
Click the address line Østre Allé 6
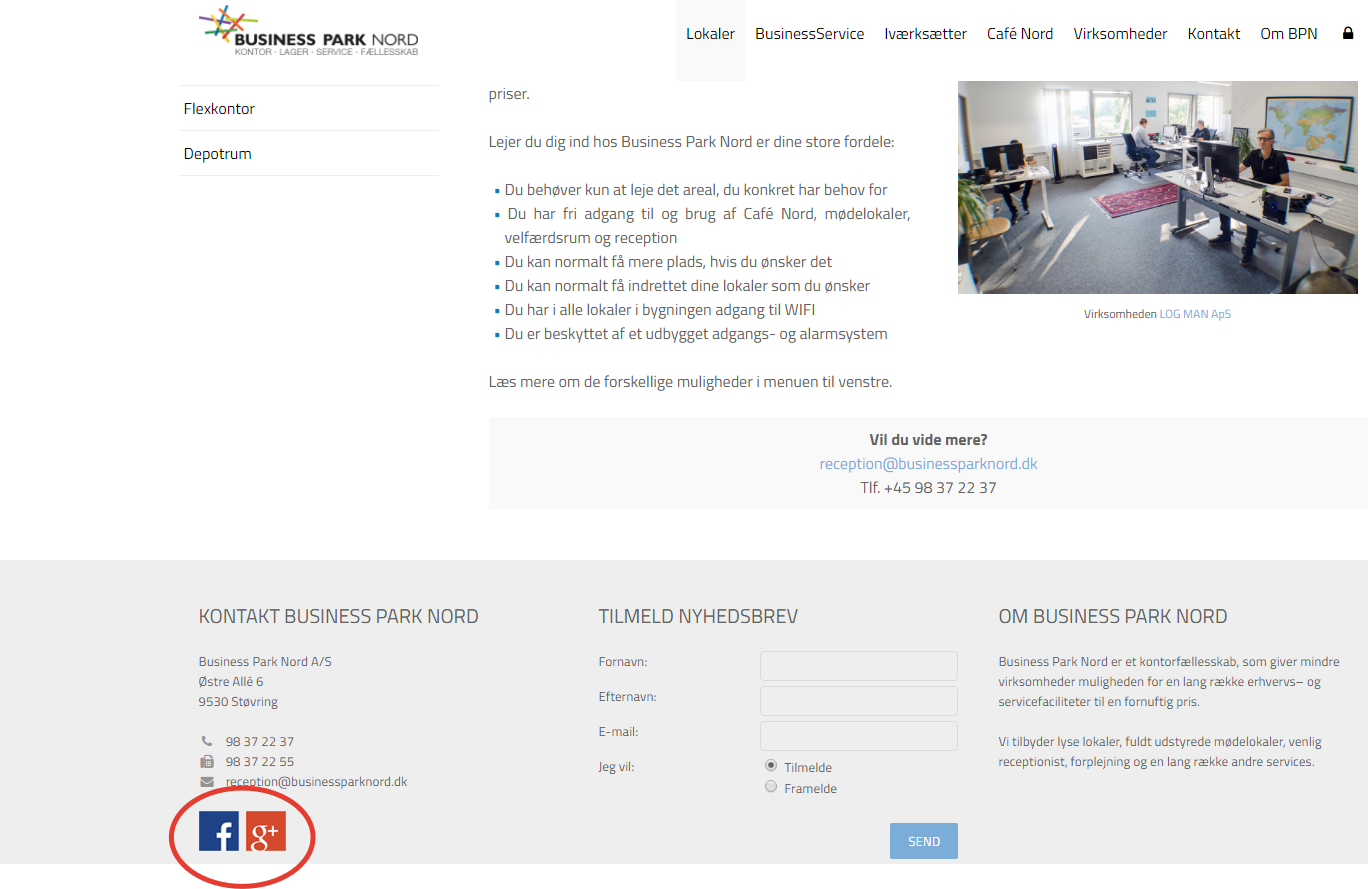click(x=231, y=682)
